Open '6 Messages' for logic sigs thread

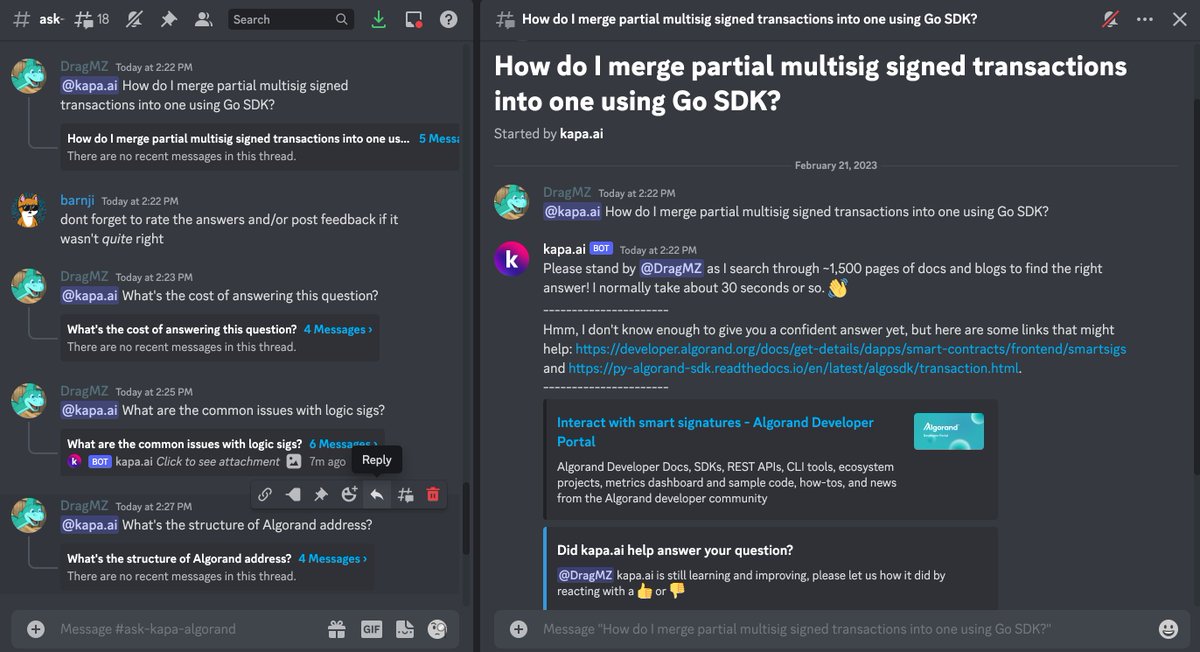click(x=341, y=444)
